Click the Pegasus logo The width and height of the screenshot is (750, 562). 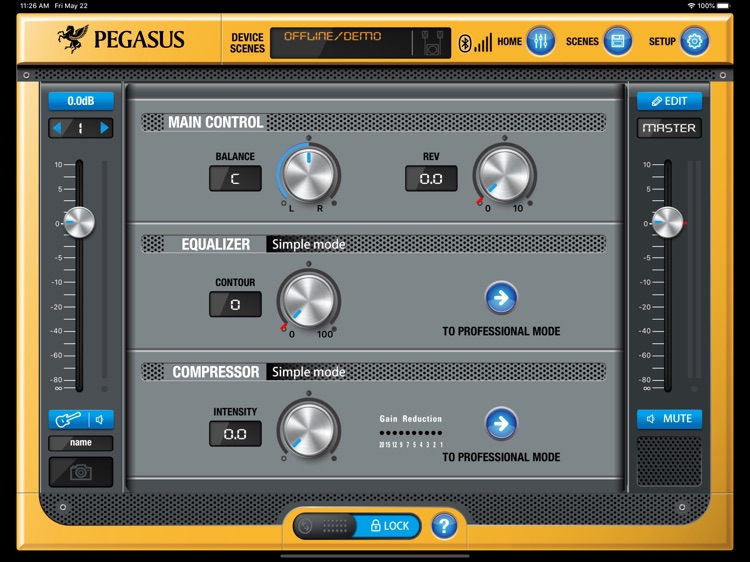121,39
